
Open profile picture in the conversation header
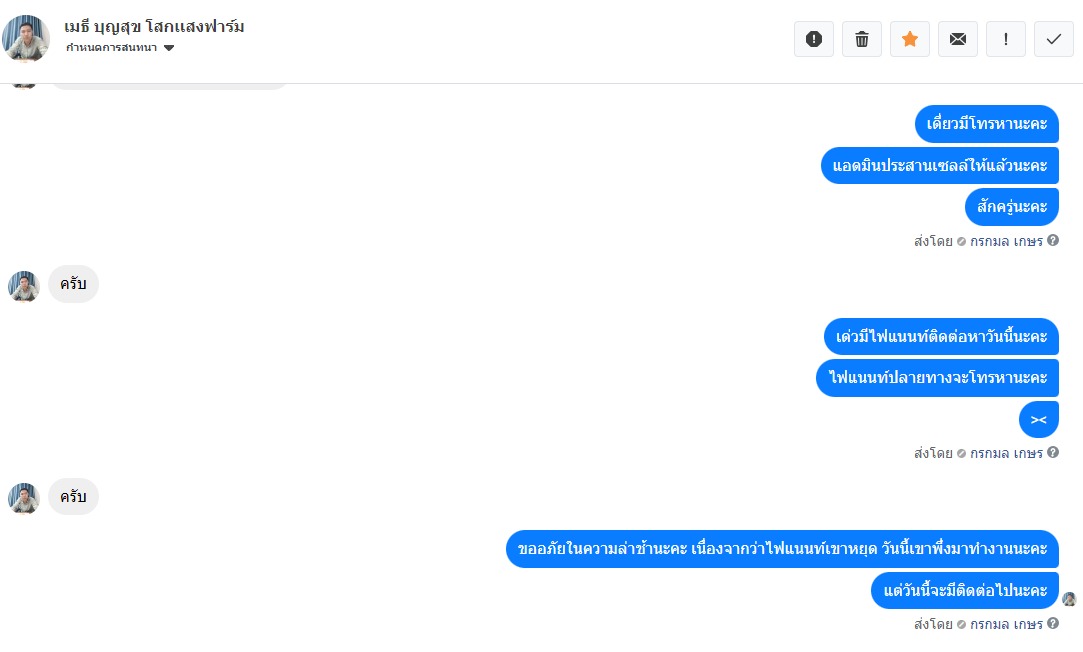tap(26, 39)
